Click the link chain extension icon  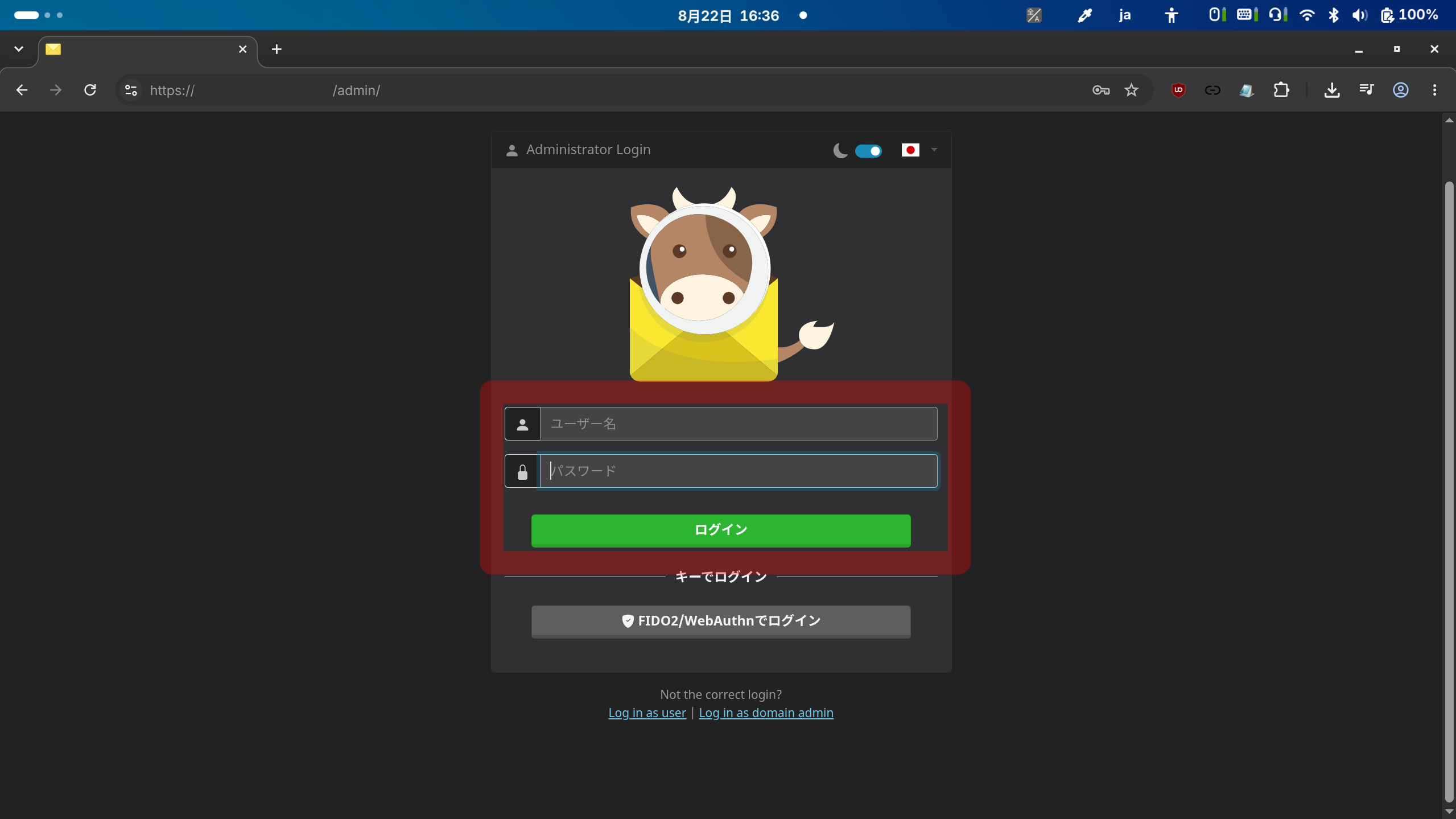[1212, 90]
